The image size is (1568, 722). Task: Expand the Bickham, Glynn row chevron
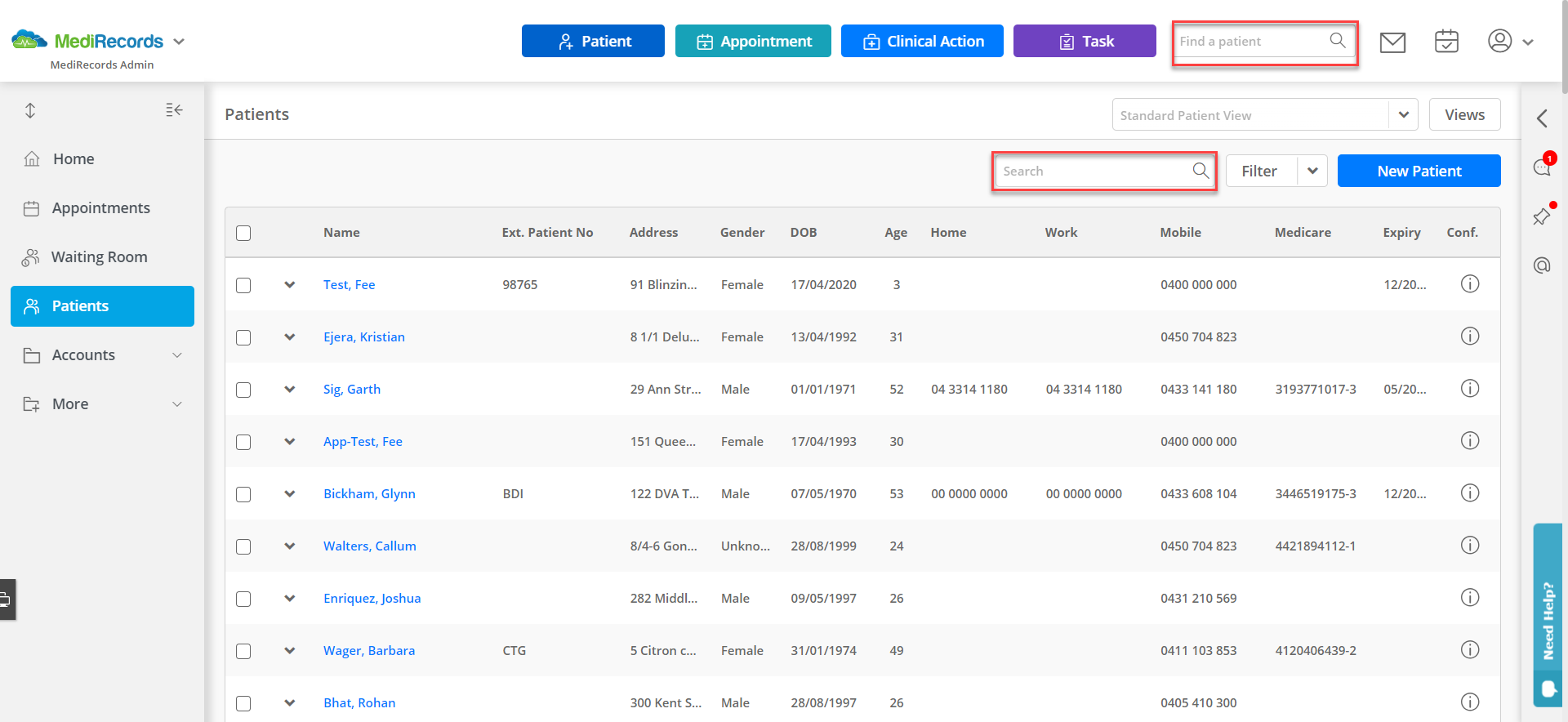click(290, 494)
